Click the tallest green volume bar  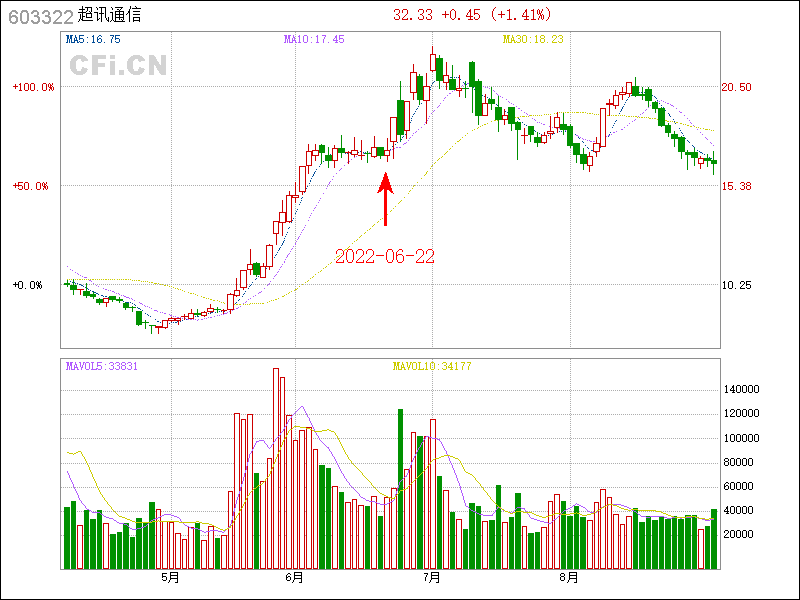(401, 489)
